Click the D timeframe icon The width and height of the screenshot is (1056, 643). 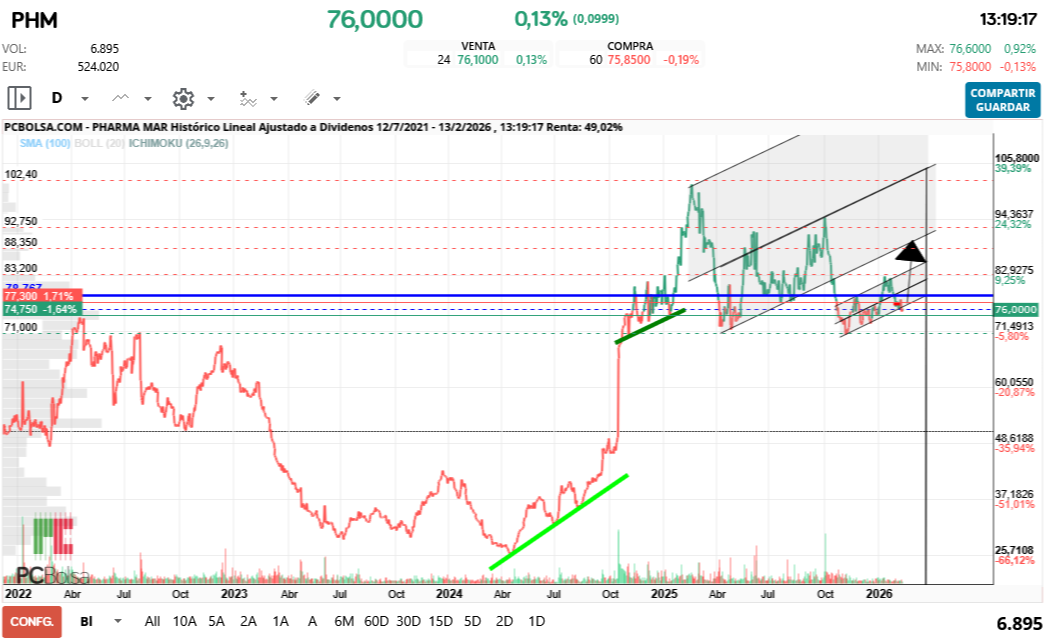pyautogui.click(x=58, y=98)
